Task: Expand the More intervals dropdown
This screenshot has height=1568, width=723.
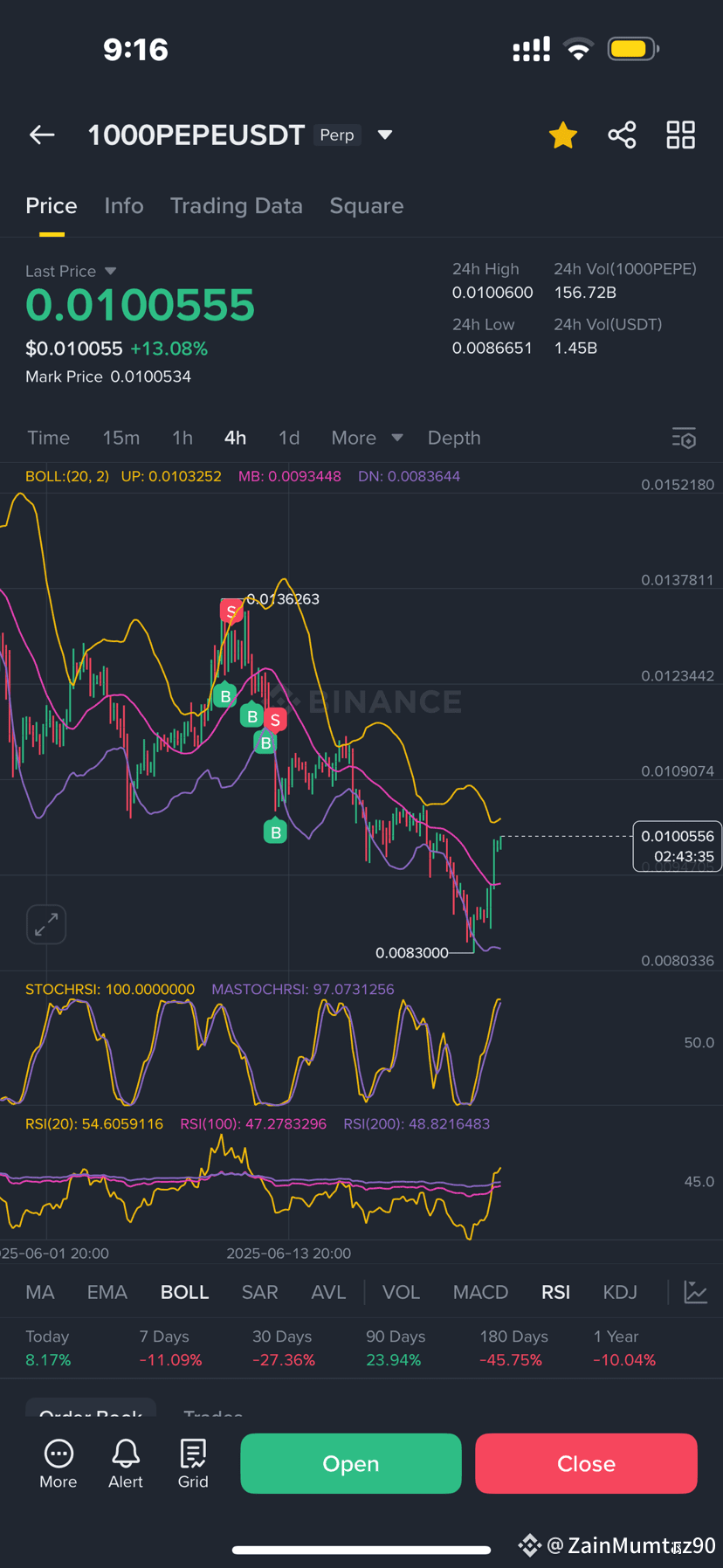Action: click(367, 438)
